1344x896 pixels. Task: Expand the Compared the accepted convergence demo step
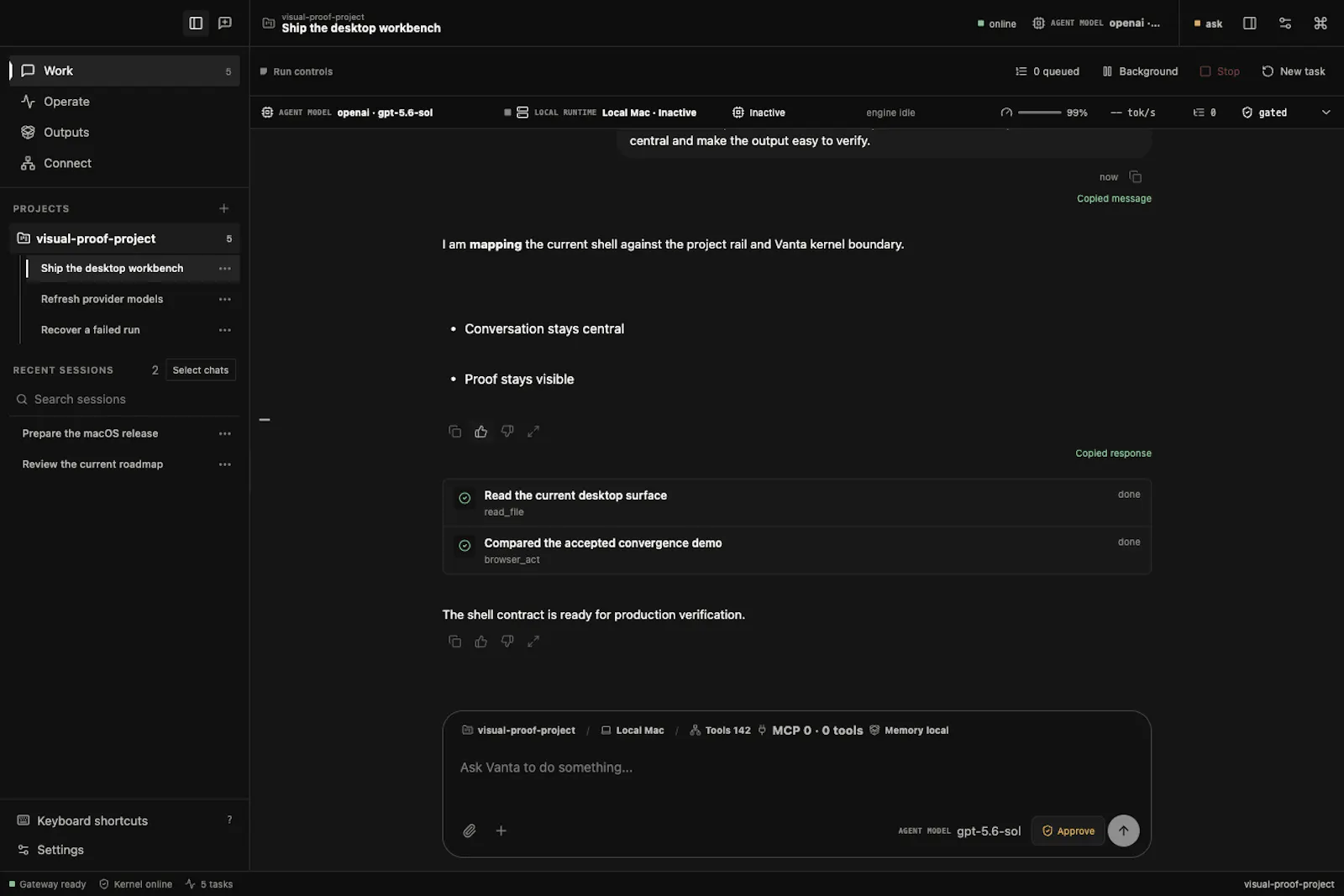pyautogui.click(x=796, y=551)
